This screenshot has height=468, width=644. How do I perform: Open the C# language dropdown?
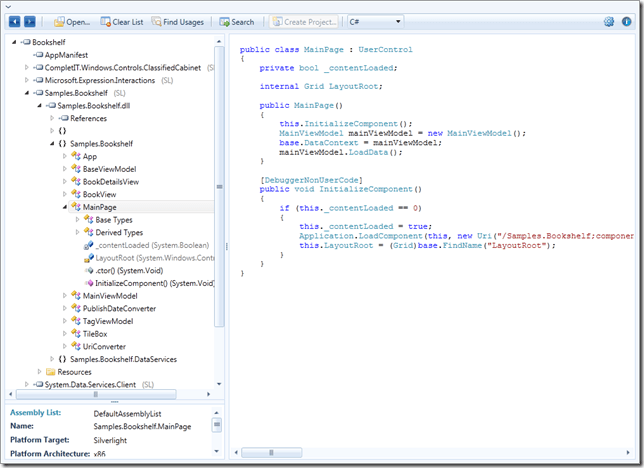(x=375, y=22)
